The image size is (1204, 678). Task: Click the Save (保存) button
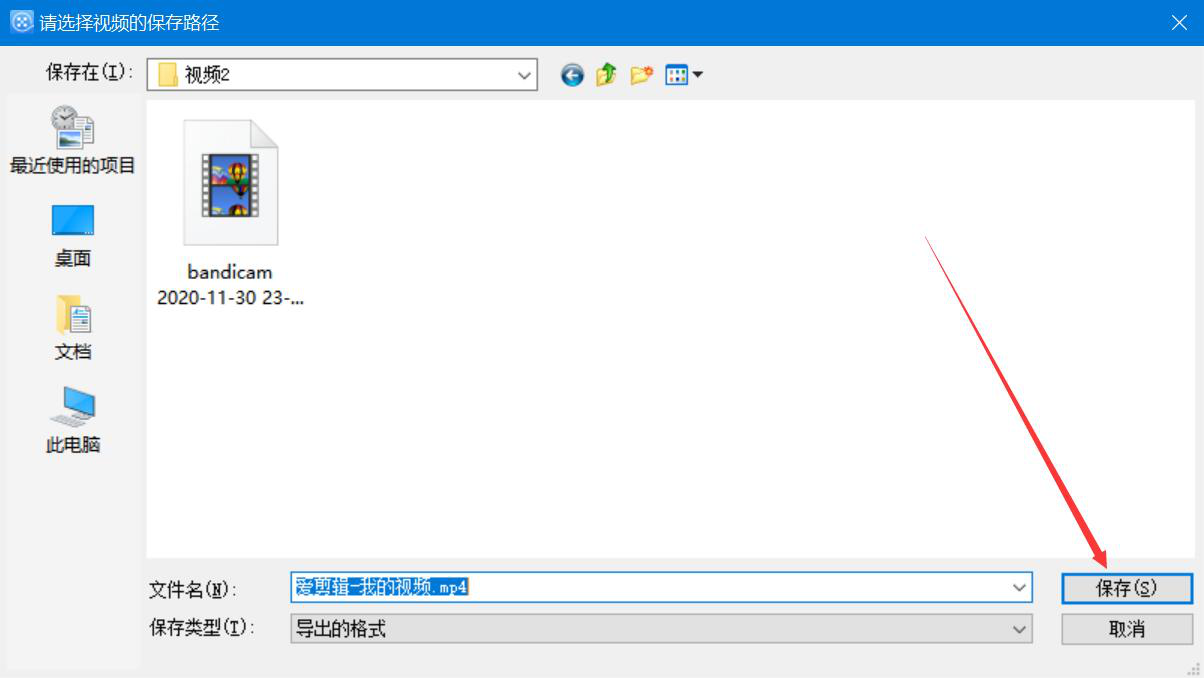click(1127, 588)
